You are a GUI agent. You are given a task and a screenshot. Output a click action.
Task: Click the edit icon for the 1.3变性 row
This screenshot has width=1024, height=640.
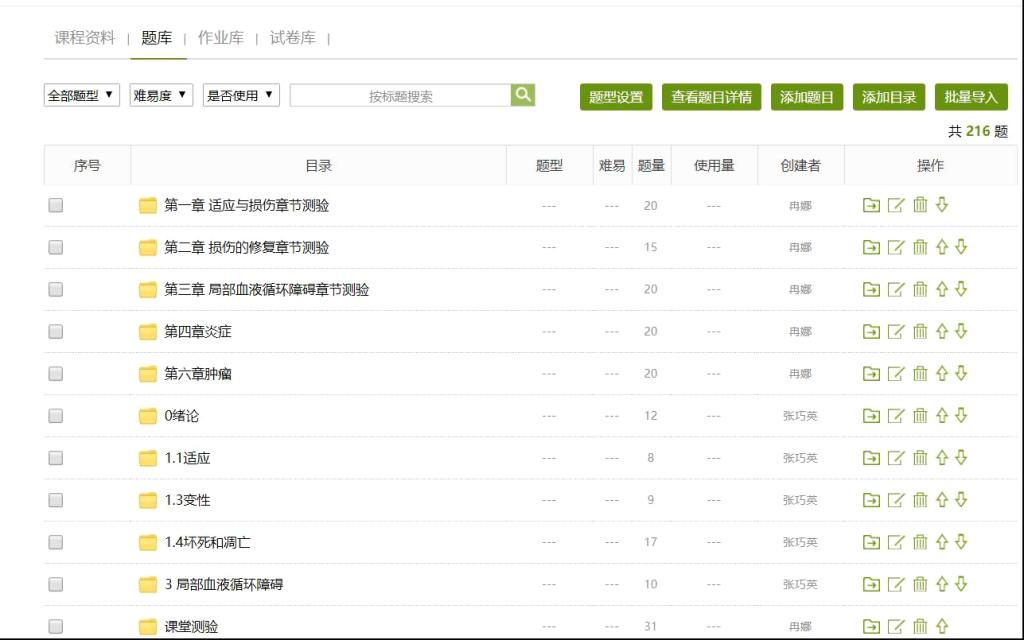click(896, 500)
